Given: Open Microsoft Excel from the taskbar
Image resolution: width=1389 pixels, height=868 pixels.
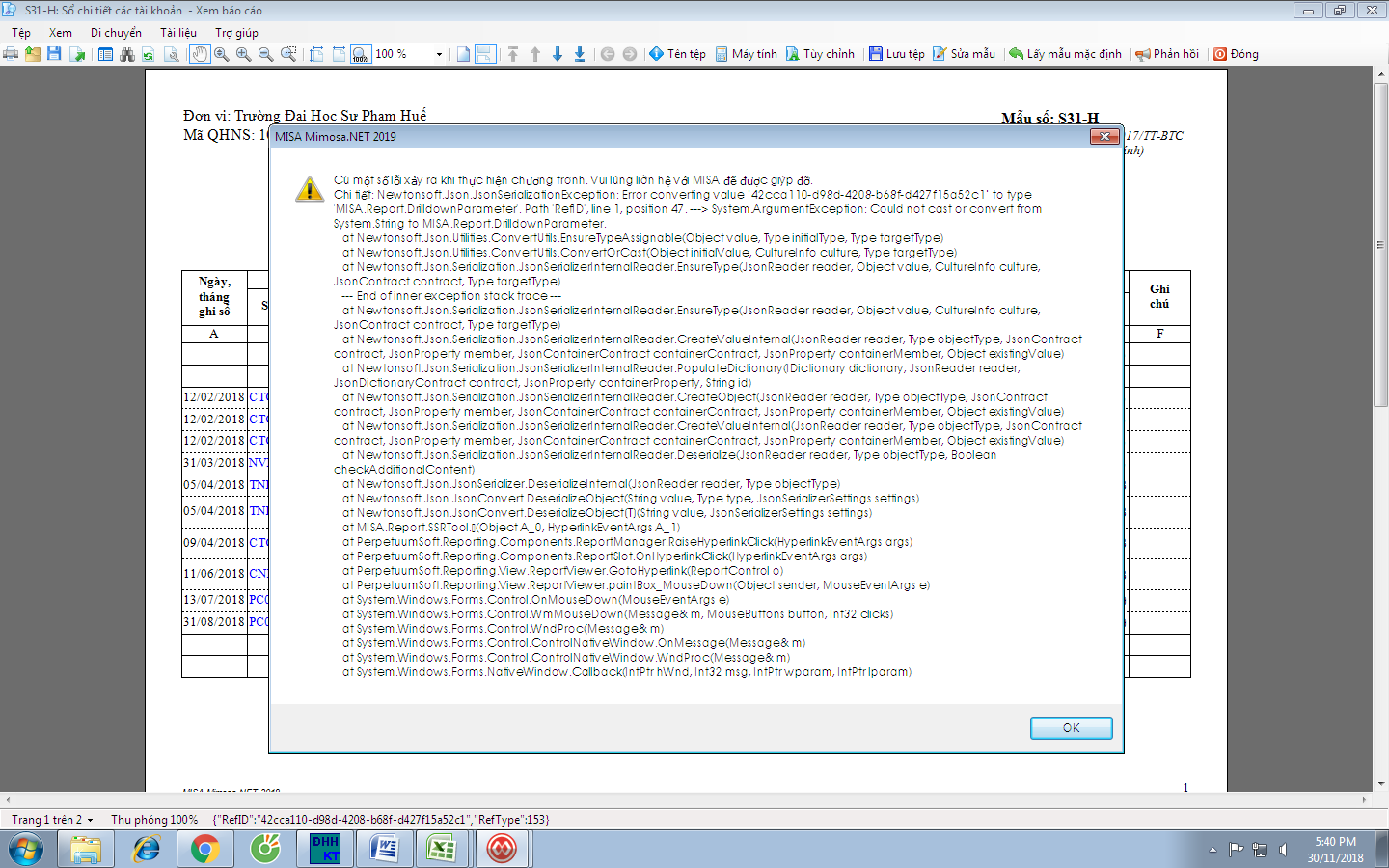Looking at the screenshot, I should tap(442, 850).
